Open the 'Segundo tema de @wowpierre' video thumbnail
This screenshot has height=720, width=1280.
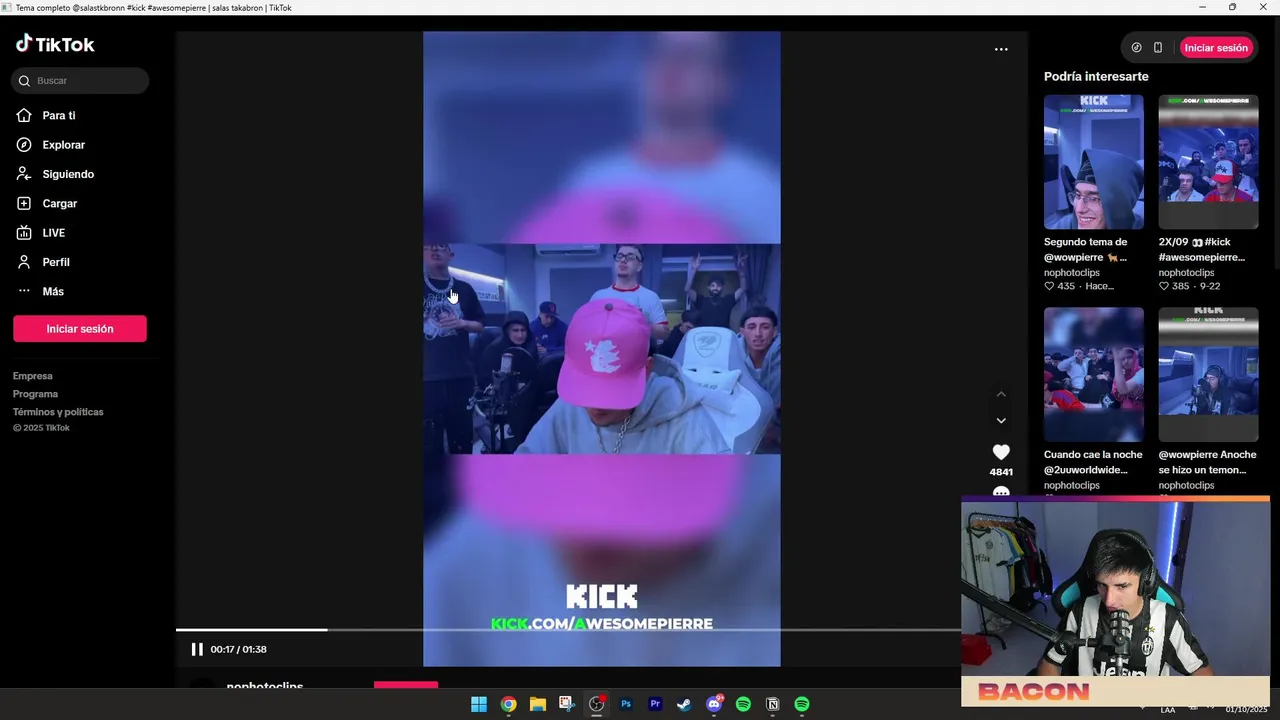[1094, 162]
